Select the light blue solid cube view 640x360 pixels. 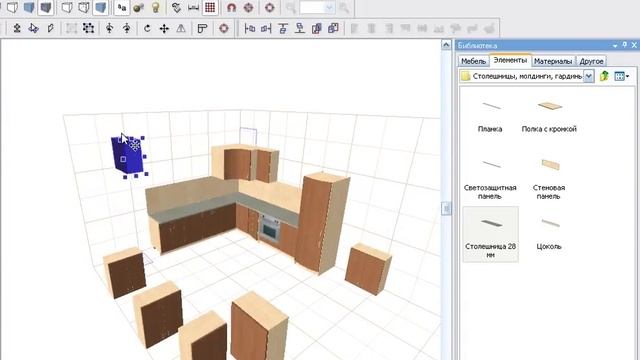(29, 7)
